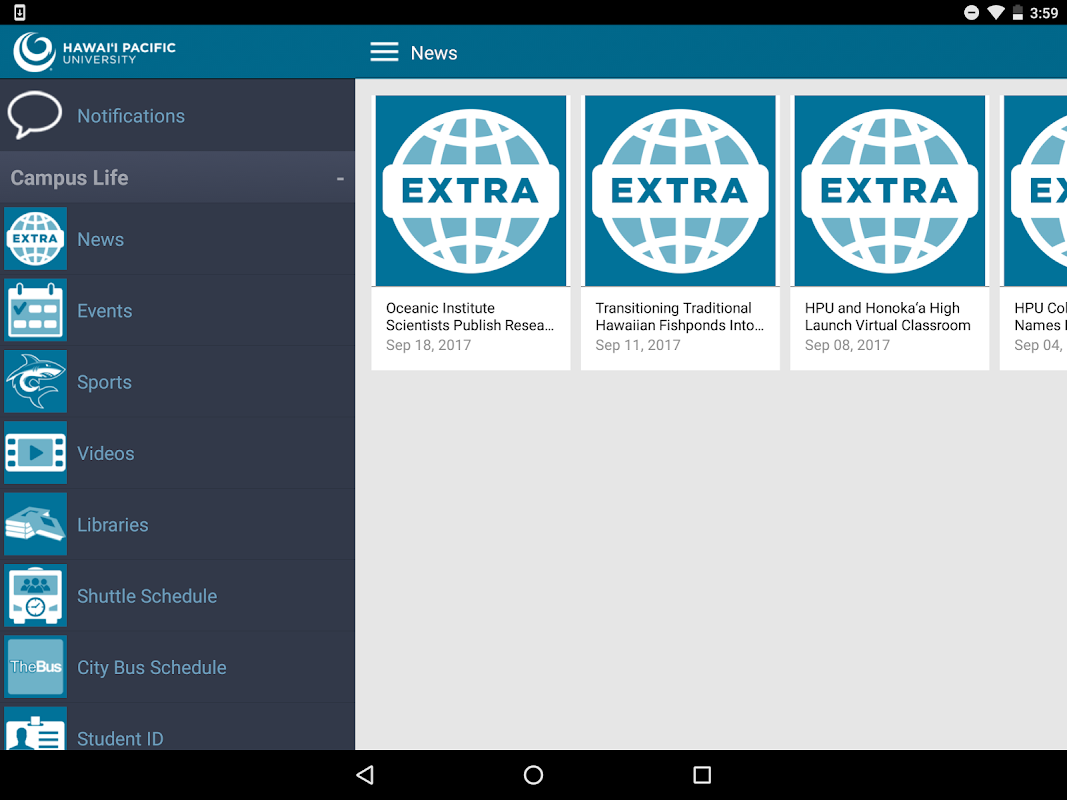Image resolution: width=1067 pixels, height=800 pixels.
Task: Click the 'Sep 18, 2017' date text
Action: click(429, 345)
